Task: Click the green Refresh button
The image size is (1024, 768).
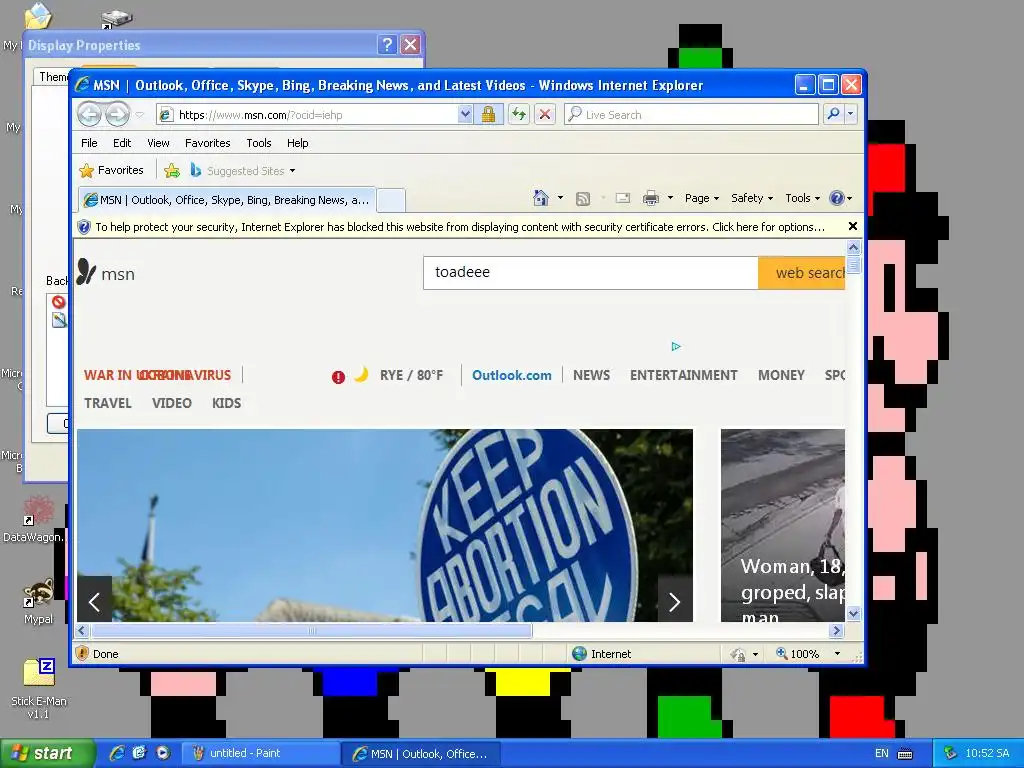Action: click(x=519, y=115)
